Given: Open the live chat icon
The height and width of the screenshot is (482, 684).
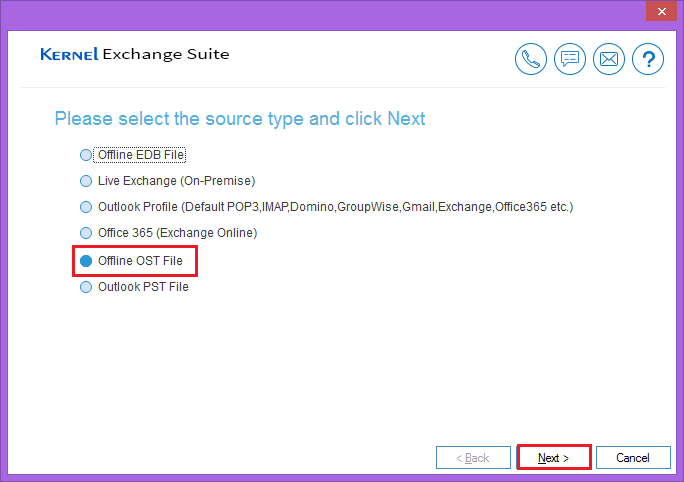Looking at the screenshot, I should click(570, 59).
